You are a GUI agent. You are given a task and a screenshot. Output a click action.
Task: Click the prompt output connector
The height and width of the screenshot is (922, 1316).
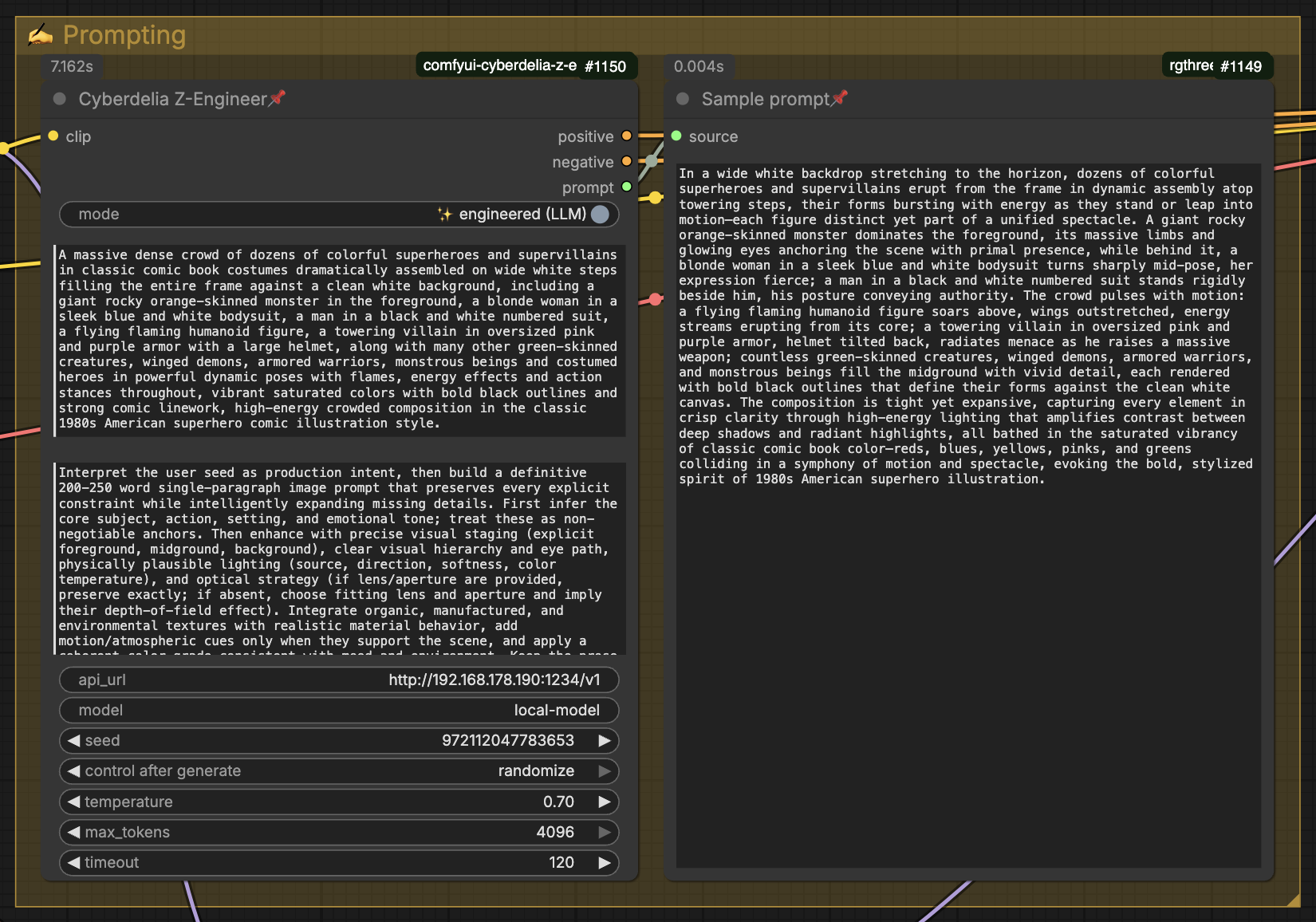coord(627,187)
